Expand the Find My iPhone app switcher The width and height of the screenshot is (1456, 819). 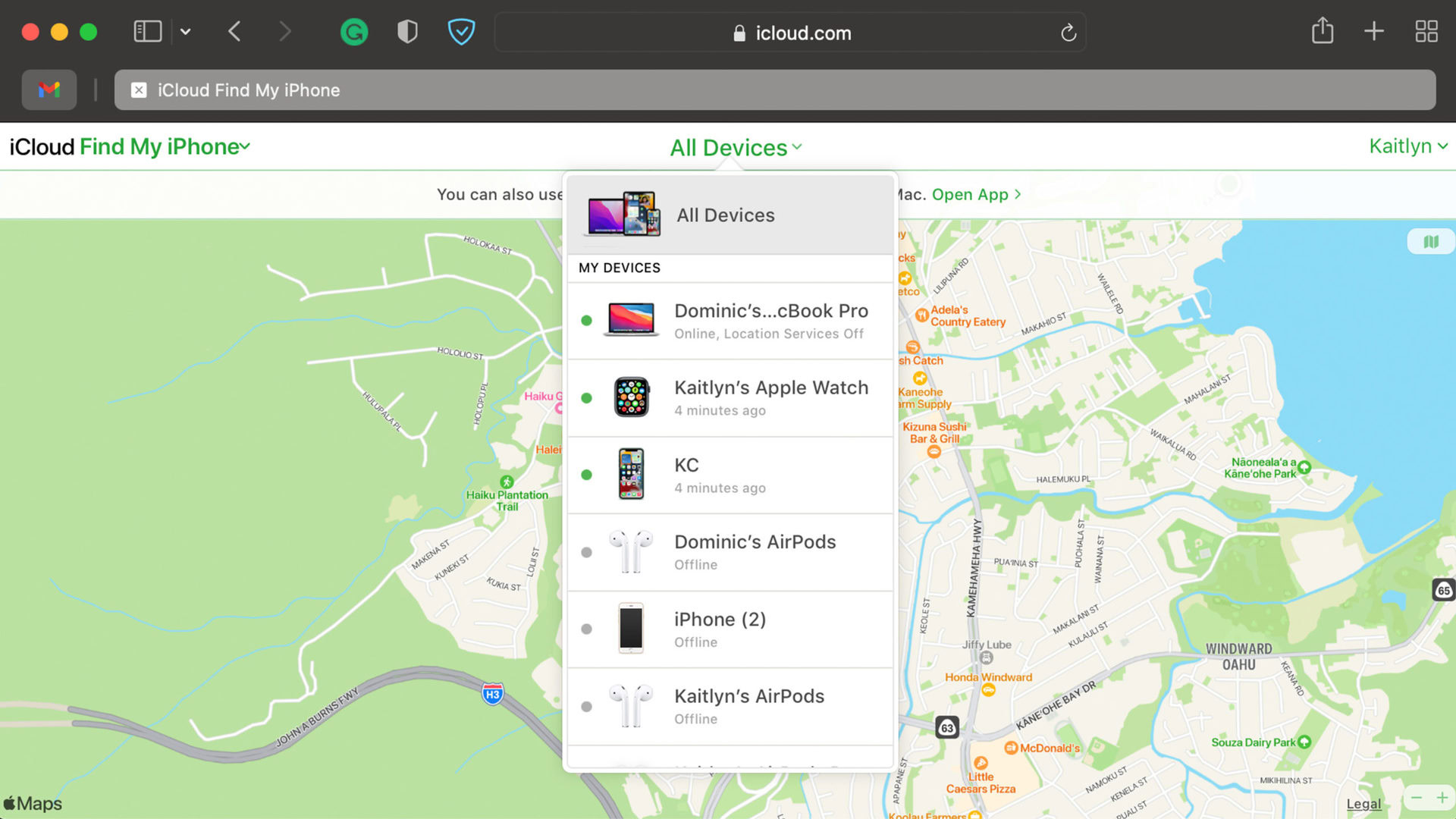coord(165,146)
